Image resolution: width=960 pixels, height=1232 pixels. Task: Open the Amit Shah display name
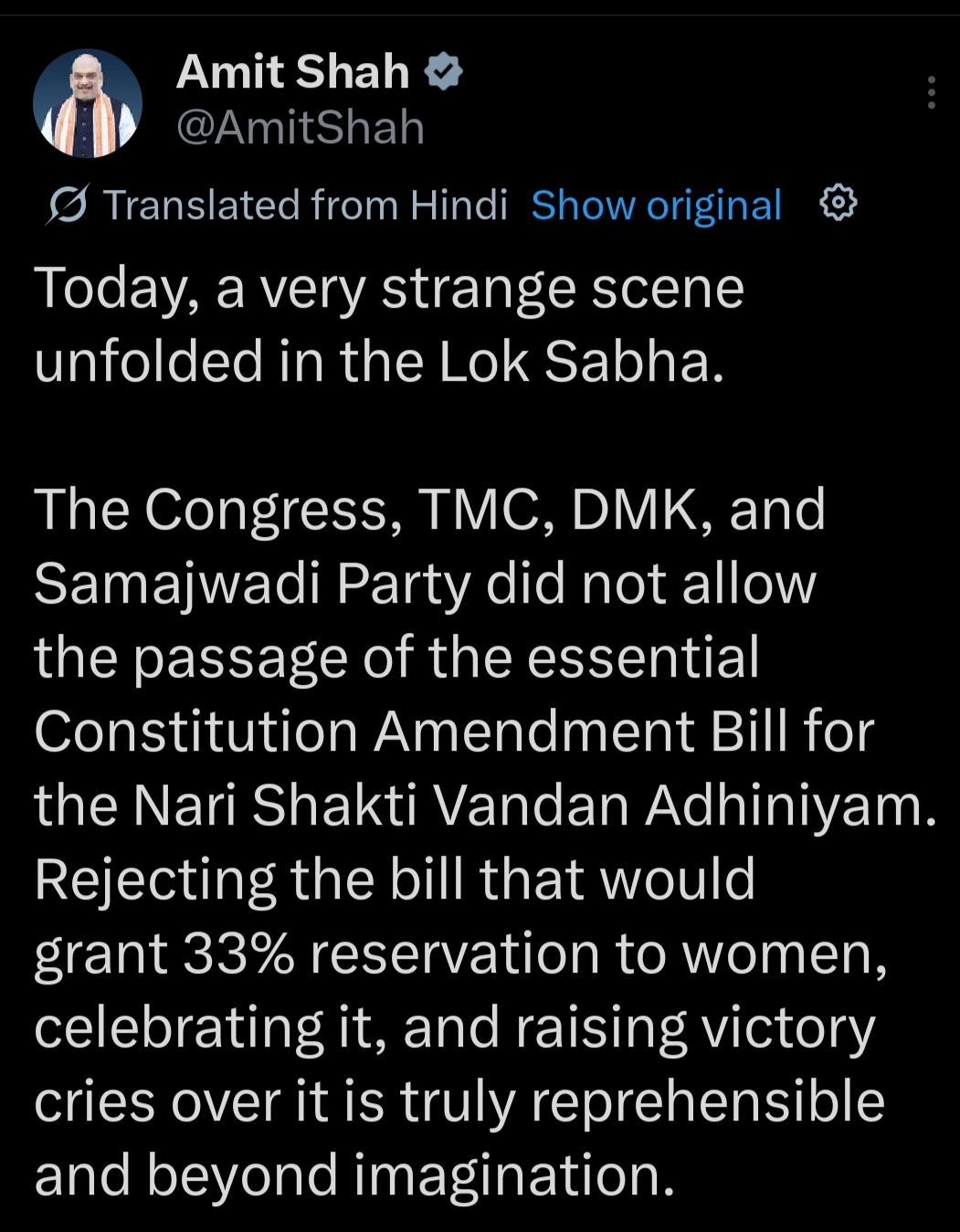tap(292, 72)
